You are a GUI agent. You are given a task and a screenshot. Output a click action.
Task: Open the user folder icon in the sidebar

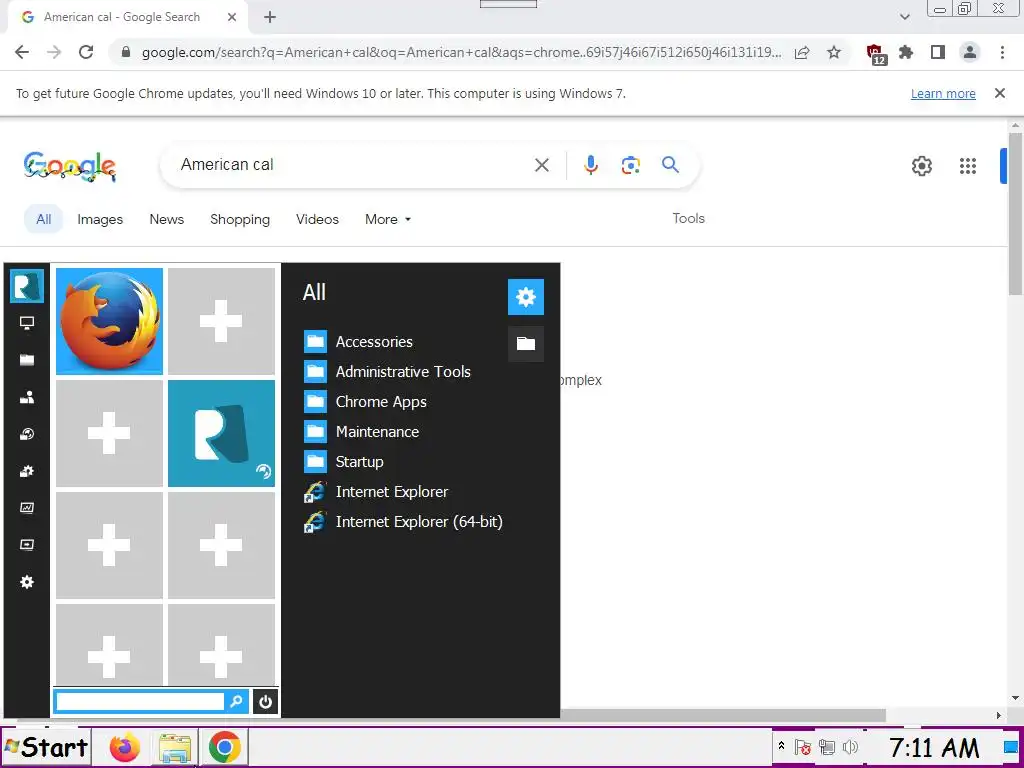[x=27, y=397]
